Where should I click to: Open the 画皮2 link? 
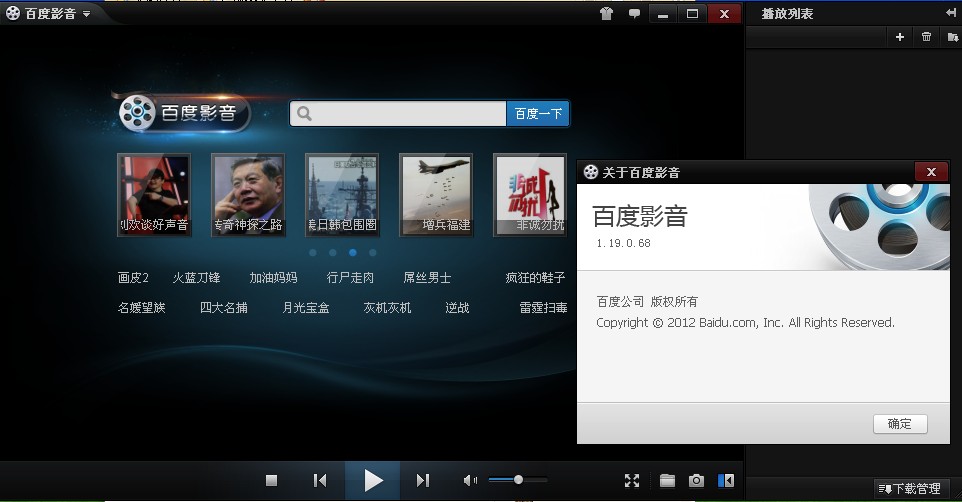pos(133,278)
